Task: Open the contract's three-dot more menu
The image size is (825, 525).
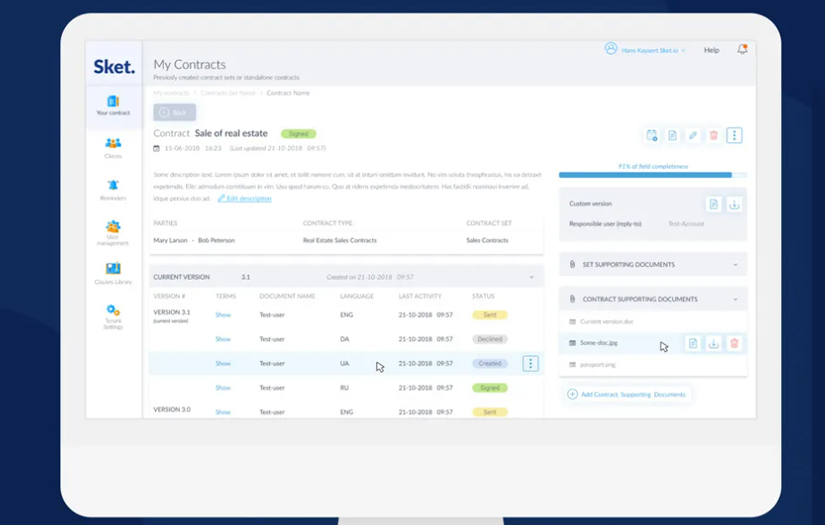Action: [734, 135]
